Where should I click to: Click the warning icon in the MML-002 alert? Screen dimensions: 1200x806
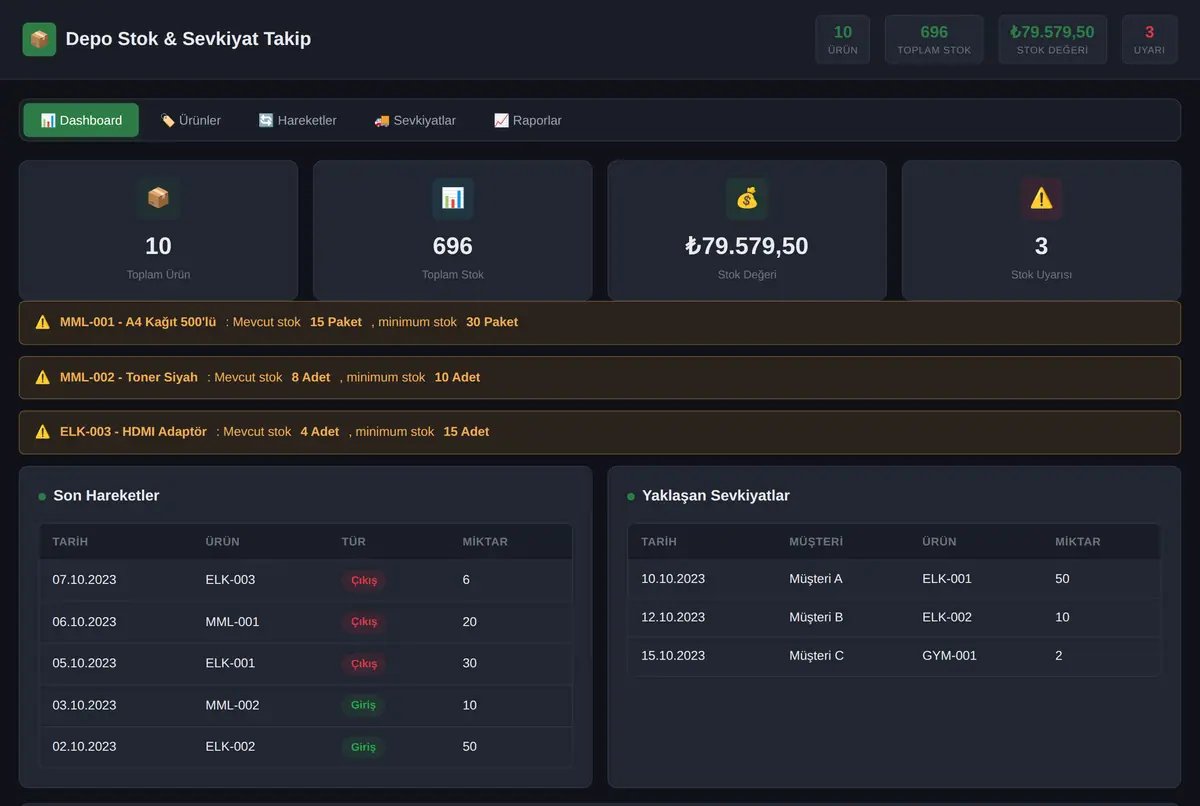42,377
